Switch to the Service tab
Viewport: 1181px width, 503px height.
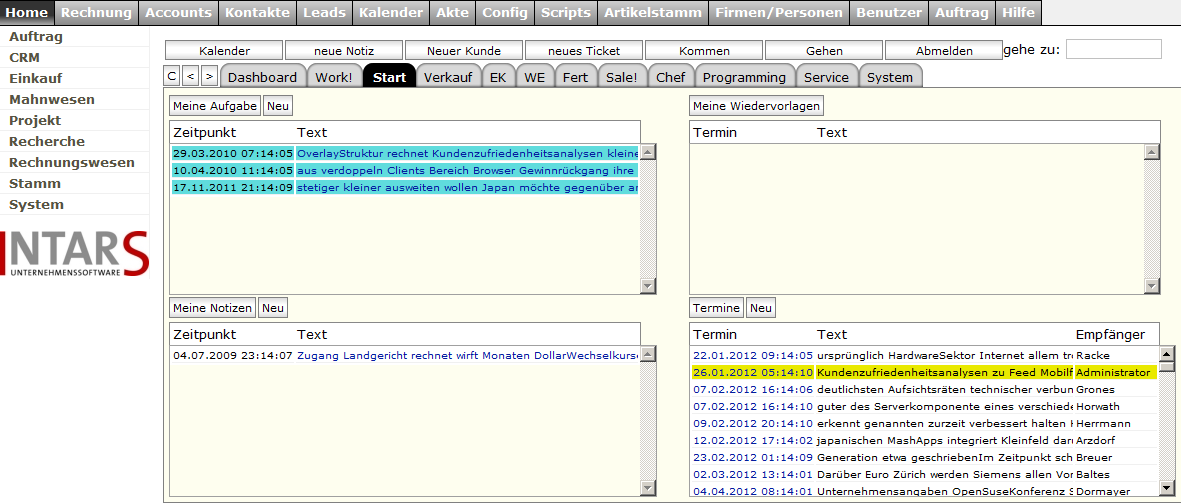826,77
